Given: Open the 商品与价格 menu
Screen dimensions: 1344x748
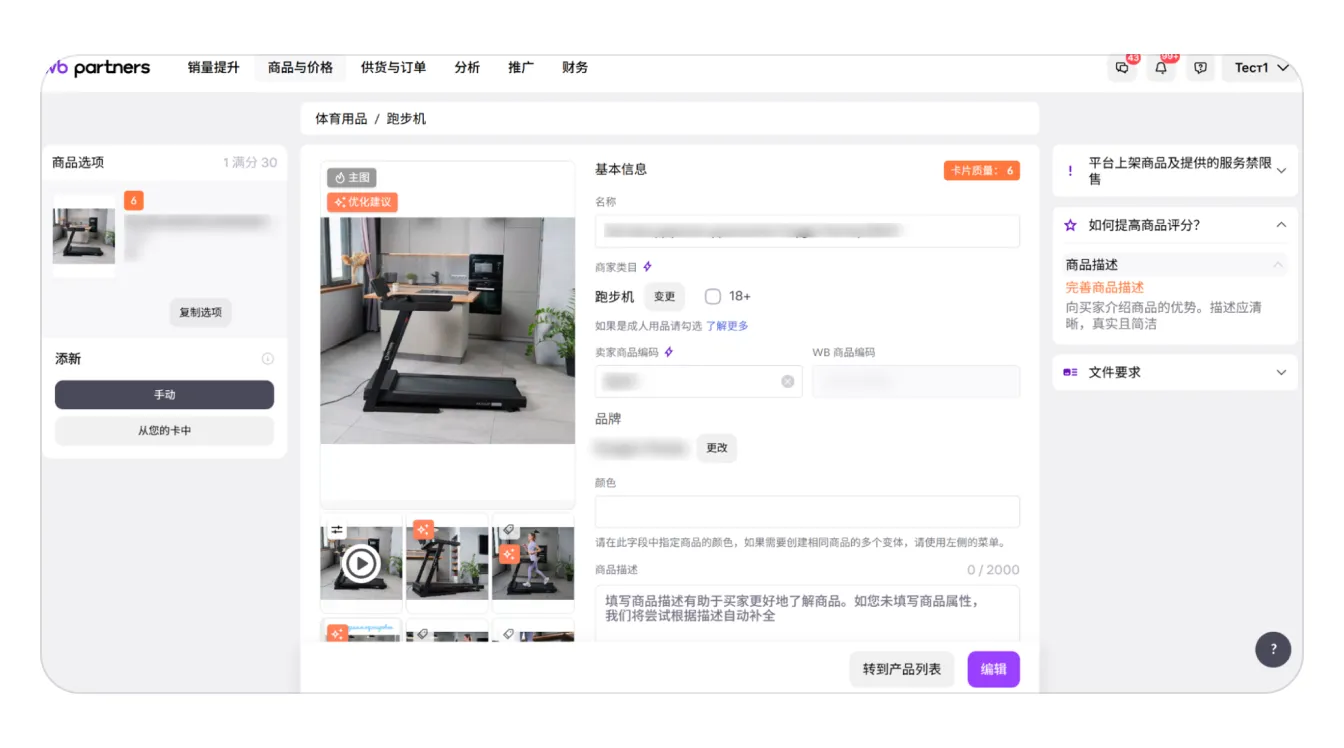Looking at the screenshot, I should click(x=301, y=68).
